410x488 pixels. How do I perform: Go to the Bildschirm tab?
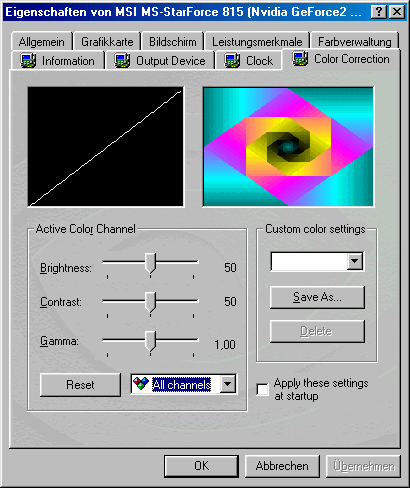tap(172, 42)
